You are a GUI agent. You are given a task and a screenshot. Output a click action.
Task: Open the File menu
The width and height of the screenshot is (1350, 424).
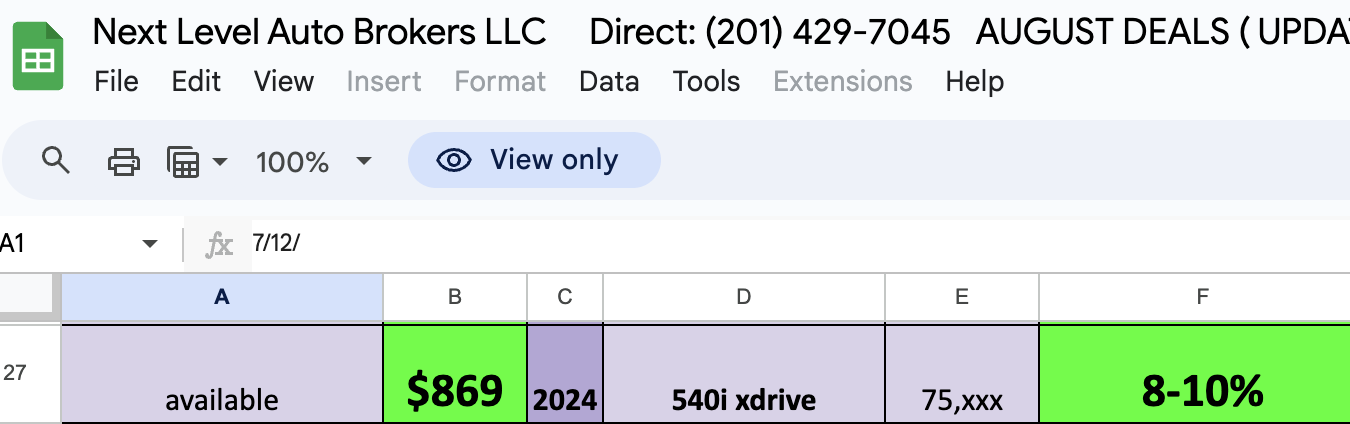[x=116, y=81]
